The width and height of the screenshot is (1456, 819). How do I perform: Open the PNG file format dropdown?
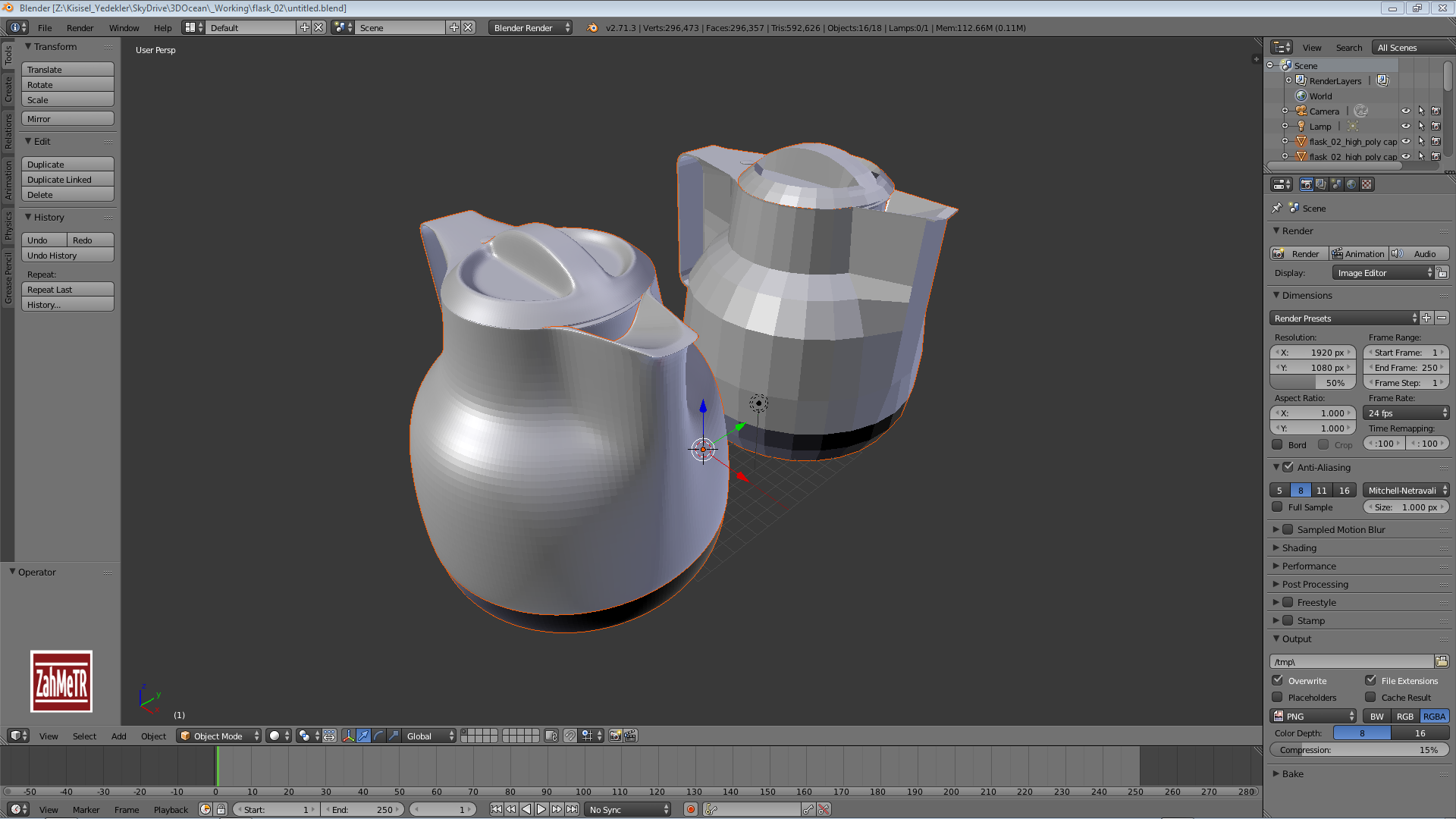[1313, 716]
